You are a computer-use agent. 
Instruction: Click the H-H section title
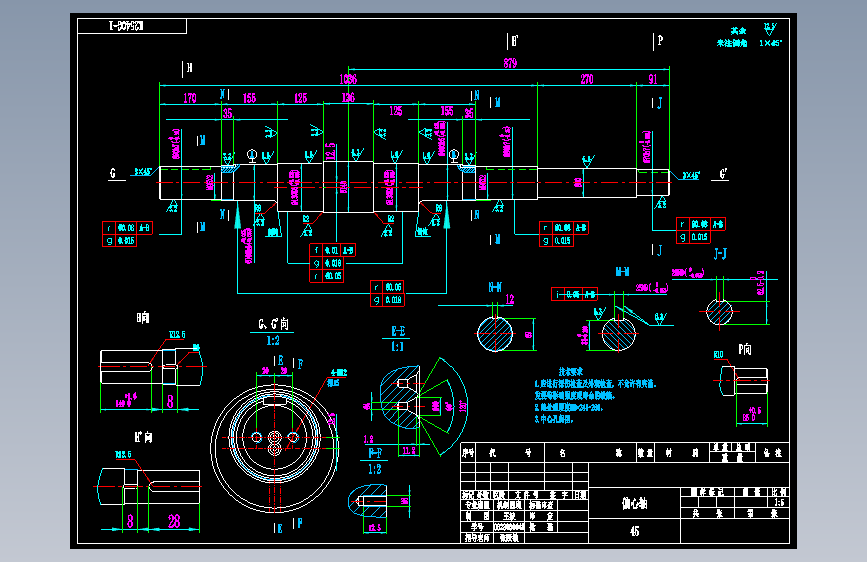623,272
